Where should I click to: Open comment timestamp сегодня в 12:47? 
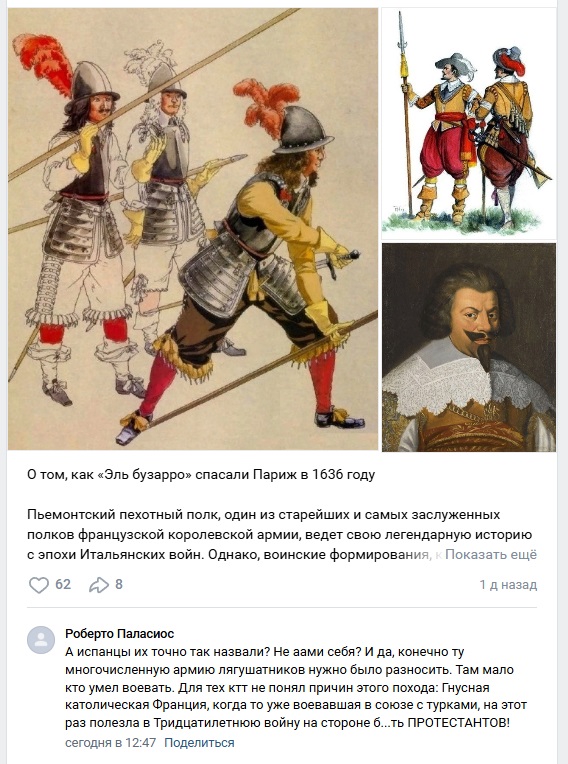111,743
